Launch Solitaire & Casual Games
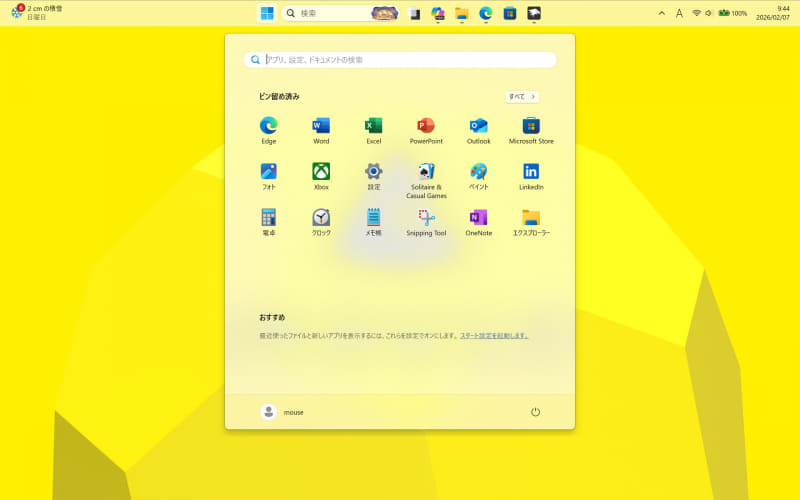The image size is (800, 500). coord(426,181)
